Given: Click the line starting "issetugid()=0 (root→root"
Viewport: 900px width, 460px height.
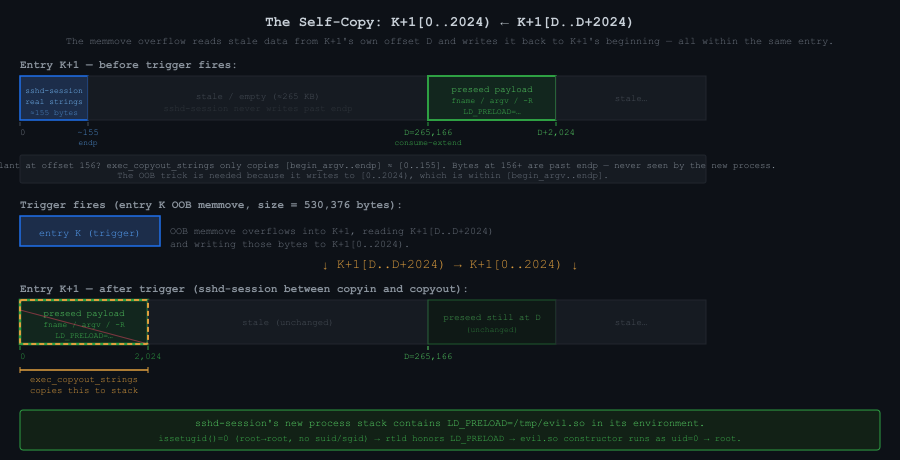Looking at the screenshot, I should [x=449, y=438].
